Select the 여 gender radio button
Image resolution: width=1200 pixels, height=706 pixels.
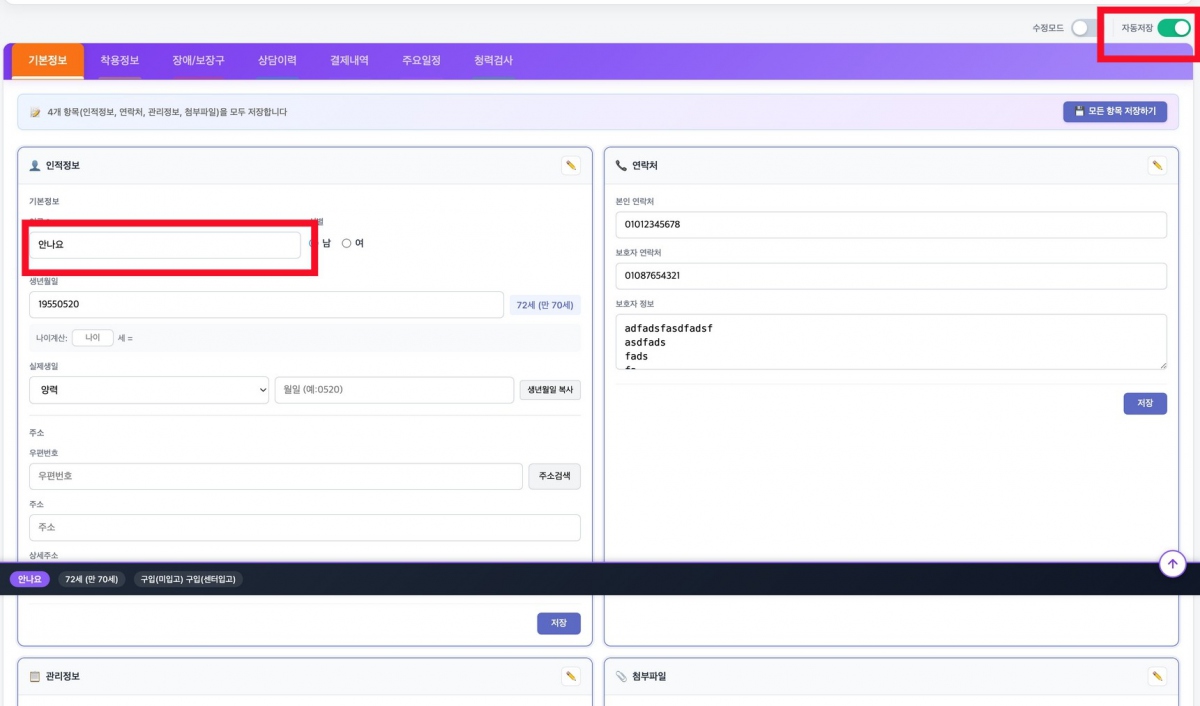347,243
